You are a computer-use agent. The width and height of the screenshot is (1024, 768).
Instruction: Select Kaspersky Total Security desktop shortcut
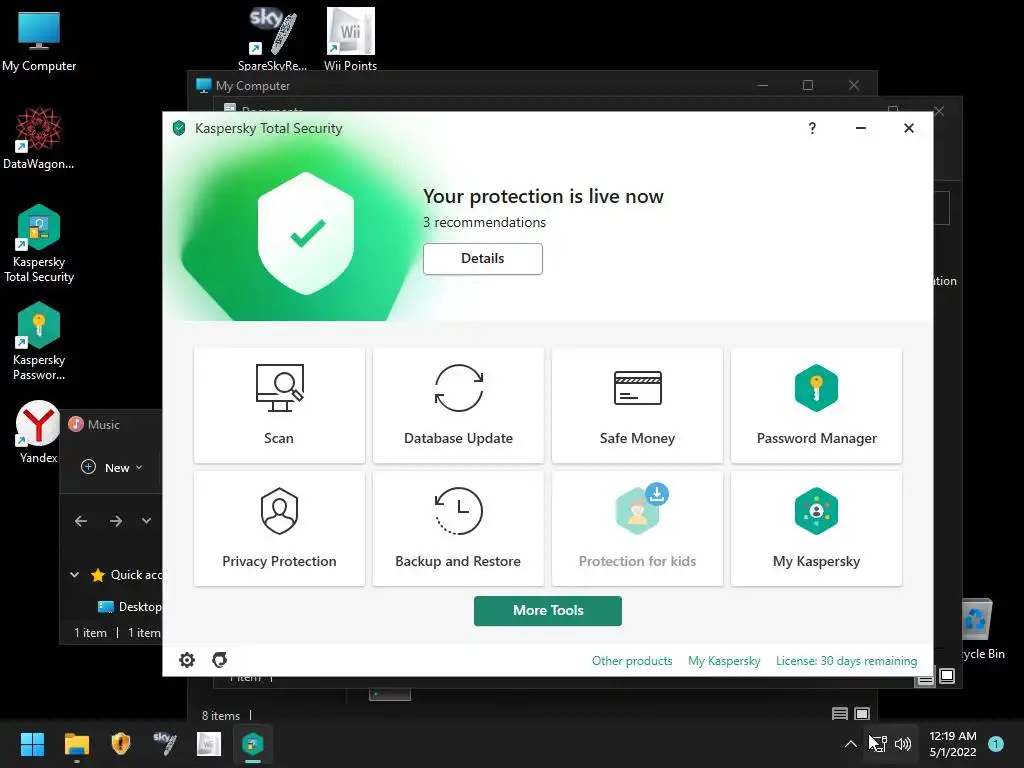[x=39, y=244]
